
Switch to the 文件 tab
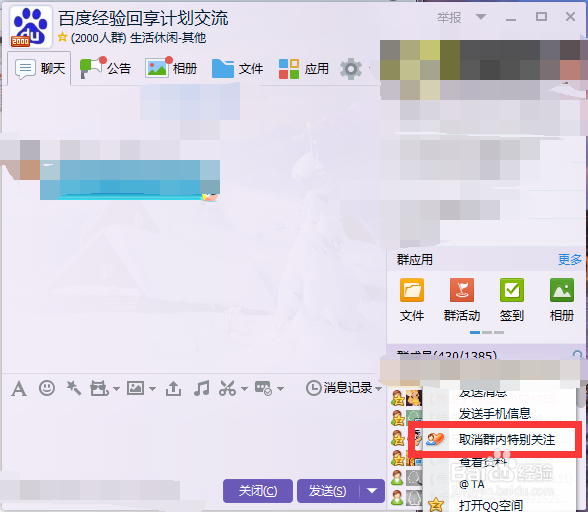point(237,69)
